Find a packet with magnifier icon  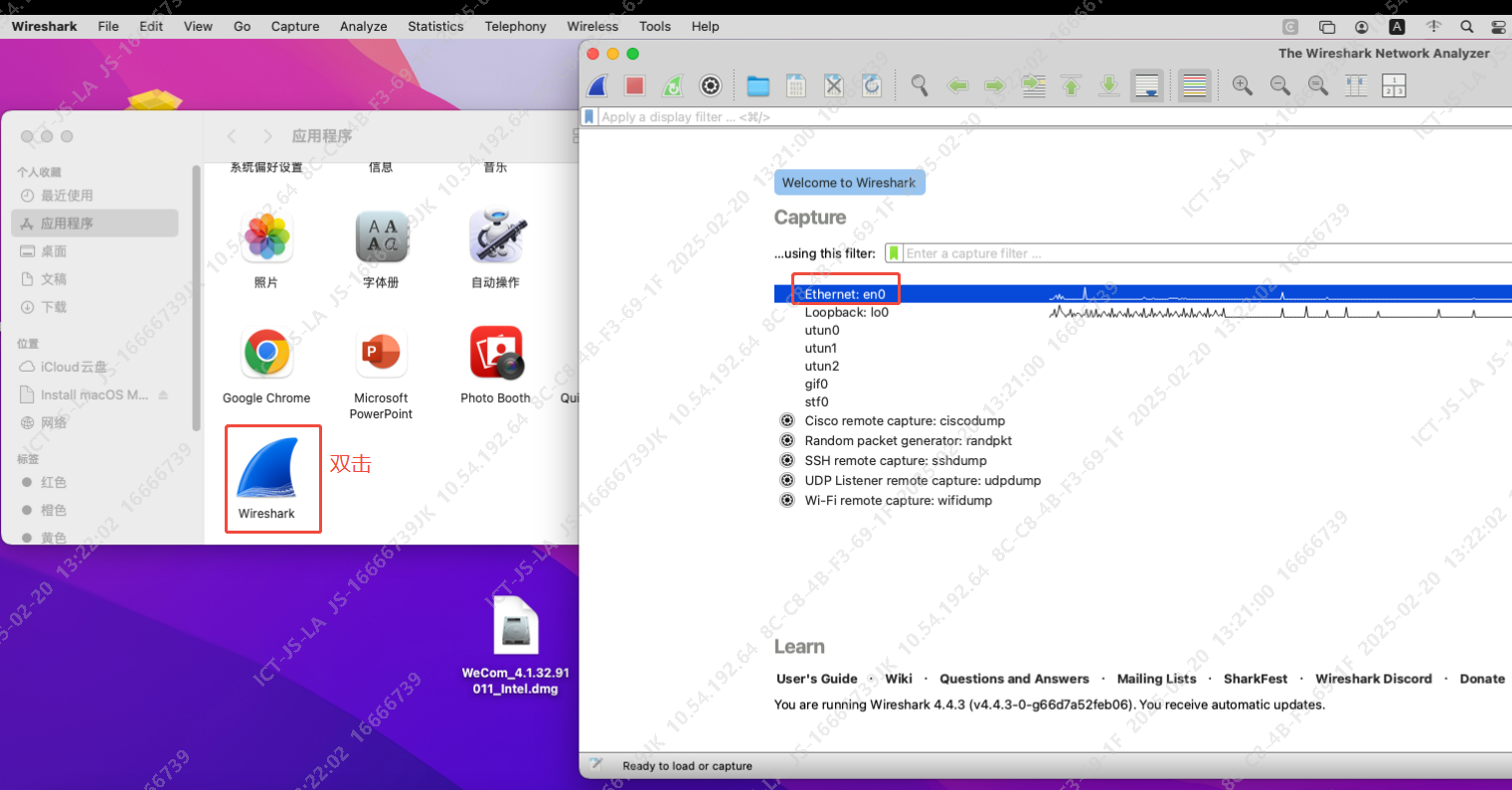tap(920, 86)
